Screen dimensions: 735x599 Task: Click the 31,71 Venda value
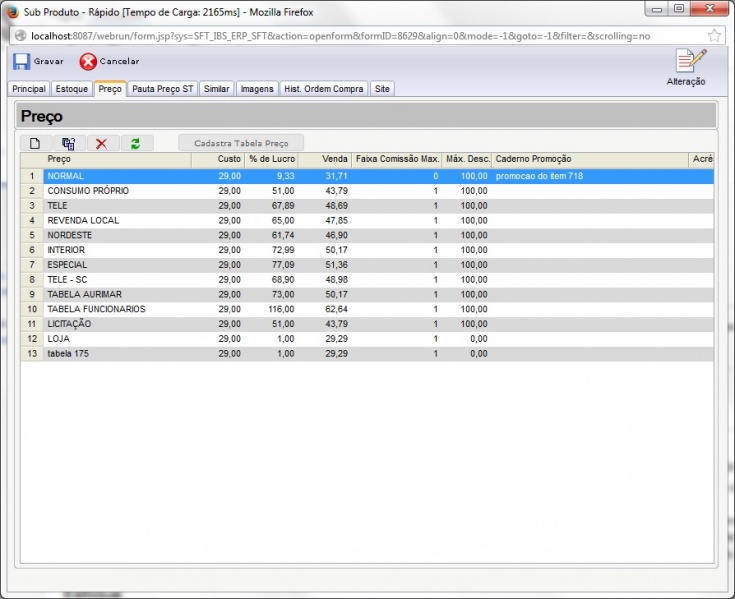(x=337, y=176)
